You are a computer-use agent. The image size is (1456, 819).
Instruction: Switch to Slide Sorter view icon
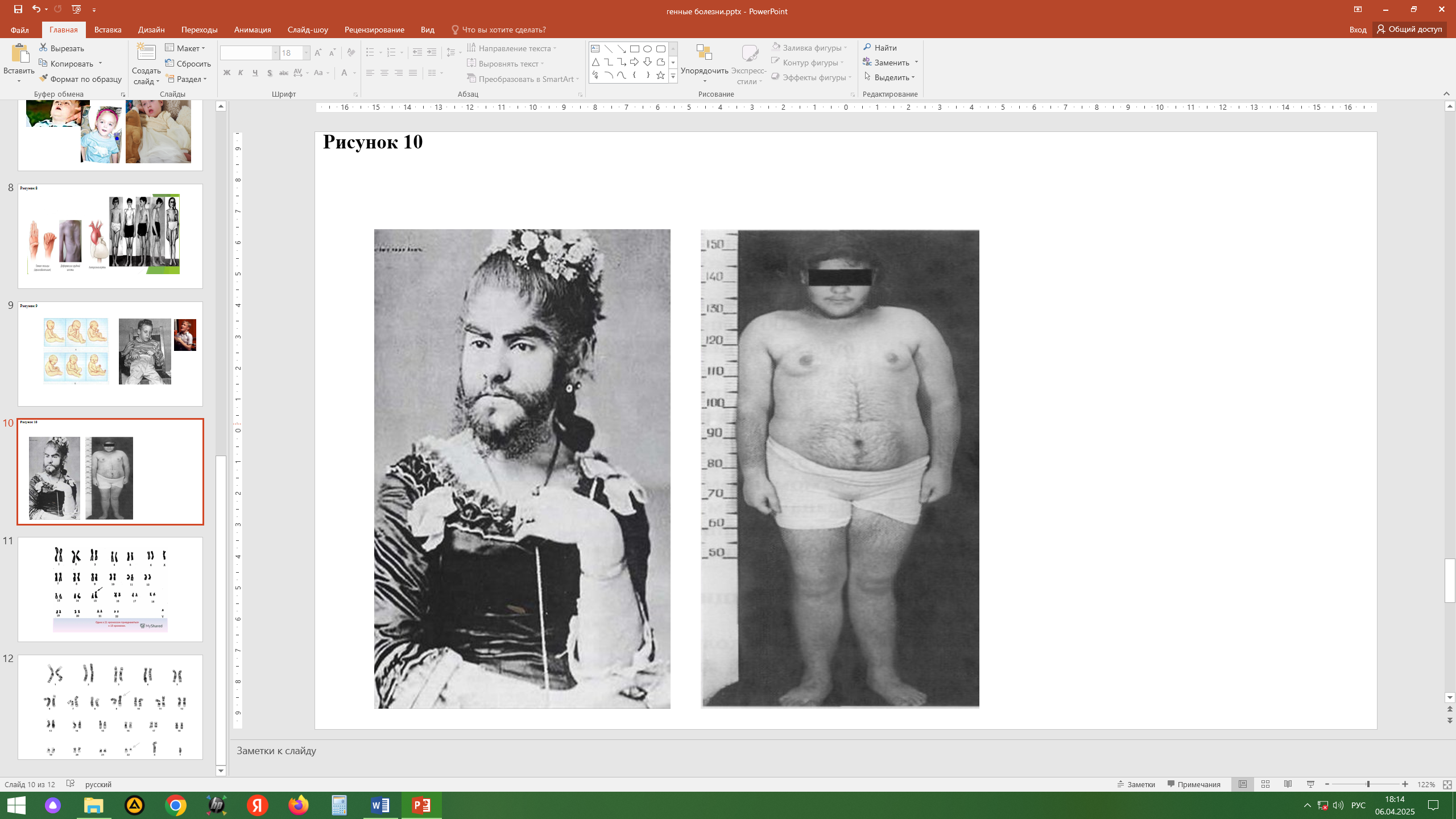(1265, 784)
